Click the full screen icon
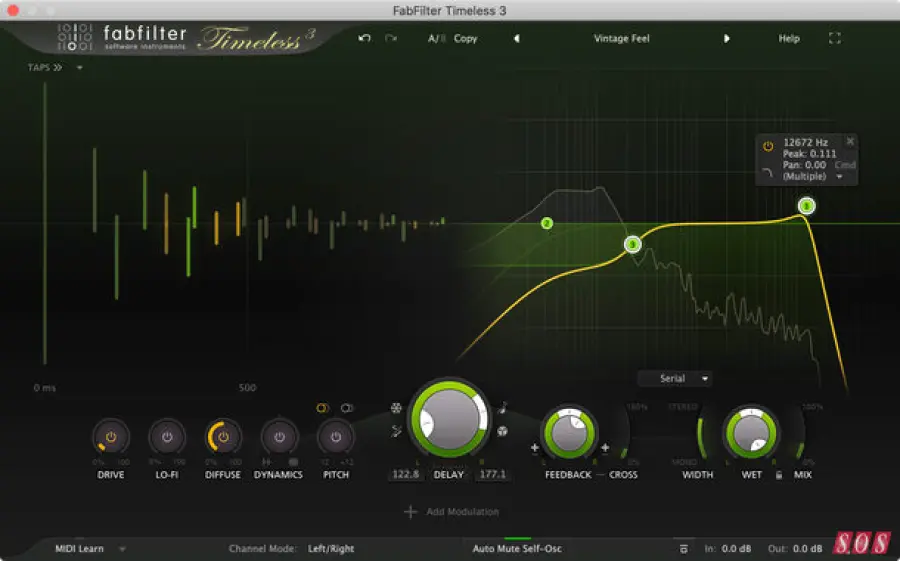 pos(835,38)
